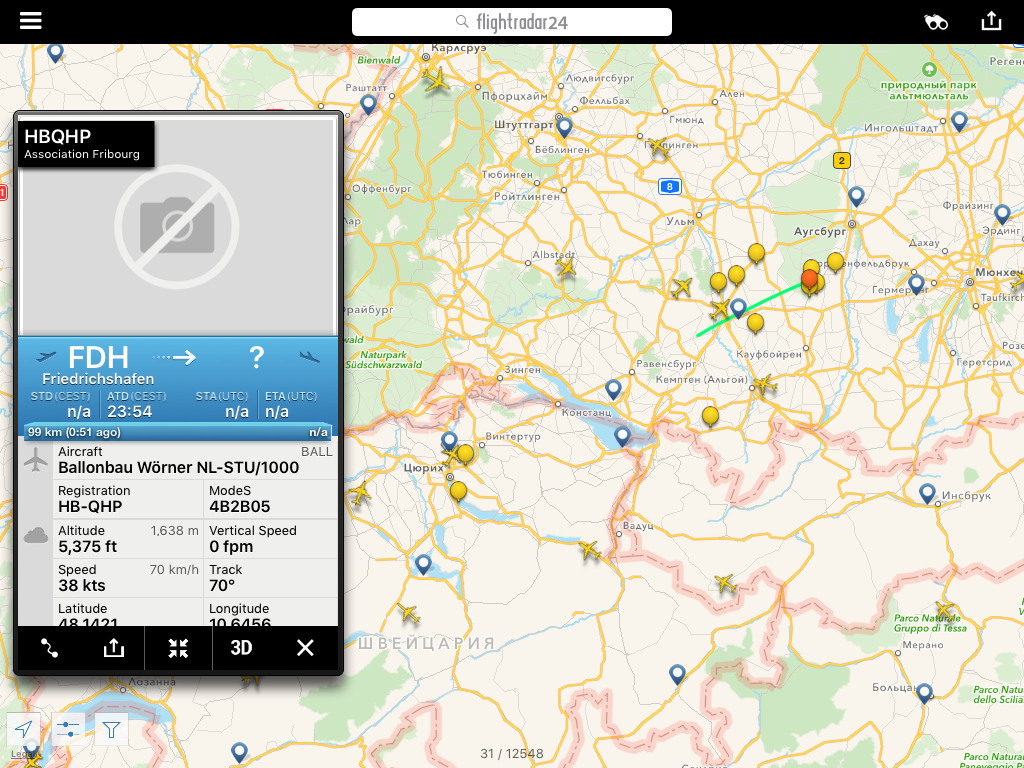This screenshot has height=768, width=1024.
Task: Show the flight route with the route icon
Action: pos(50,648)
